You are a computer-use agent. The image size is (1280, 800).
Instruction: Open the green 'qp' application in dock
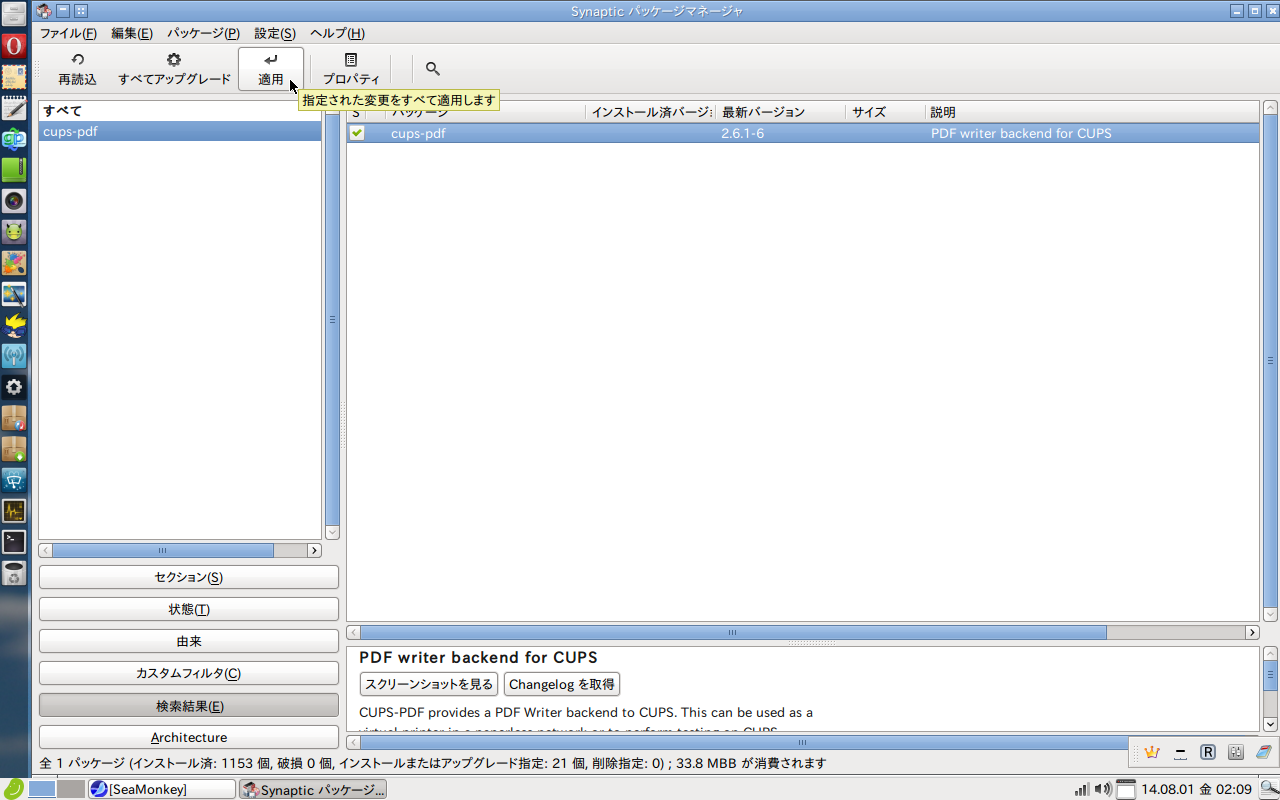coord(13,139)
